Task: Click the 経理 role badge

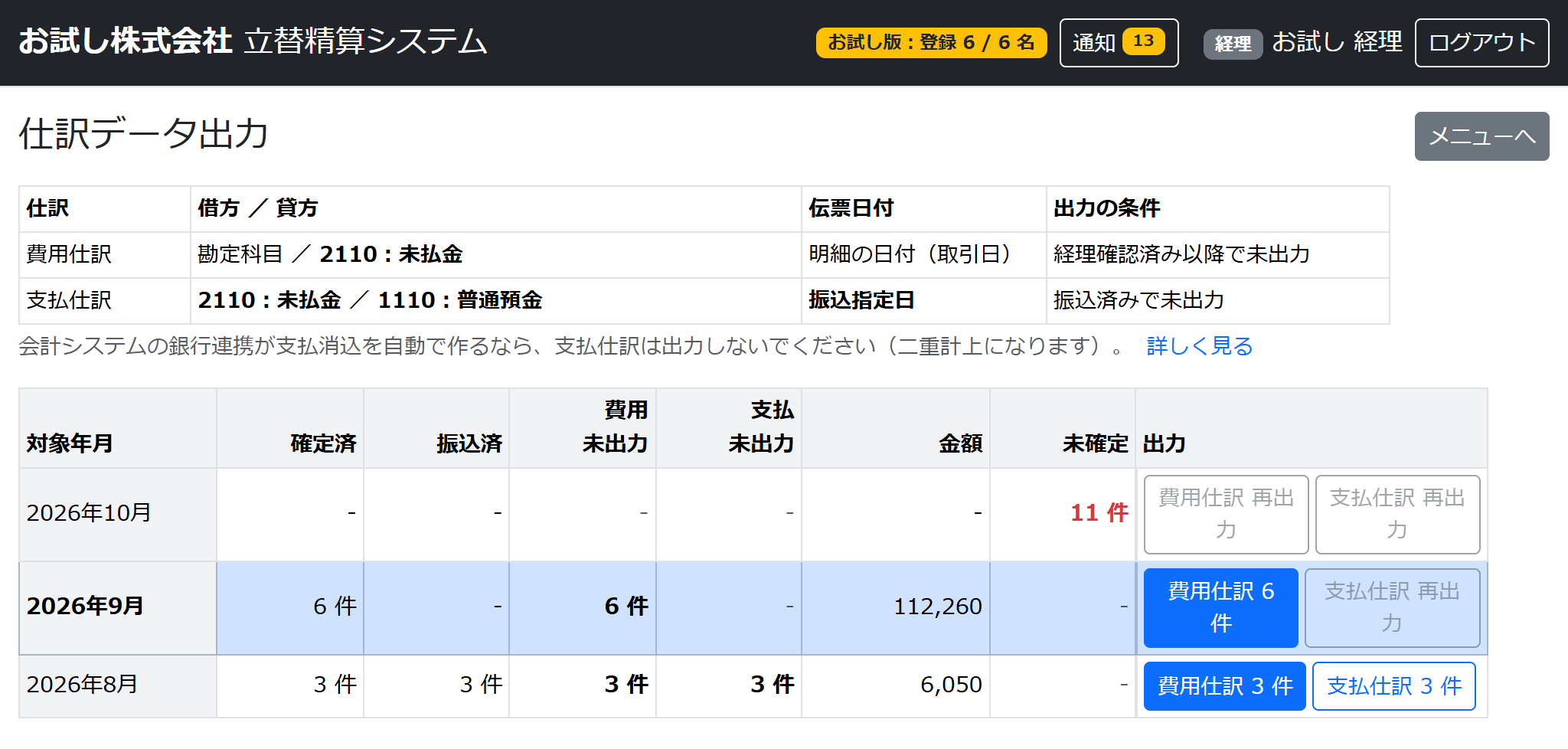Action: coord(1233,44)
